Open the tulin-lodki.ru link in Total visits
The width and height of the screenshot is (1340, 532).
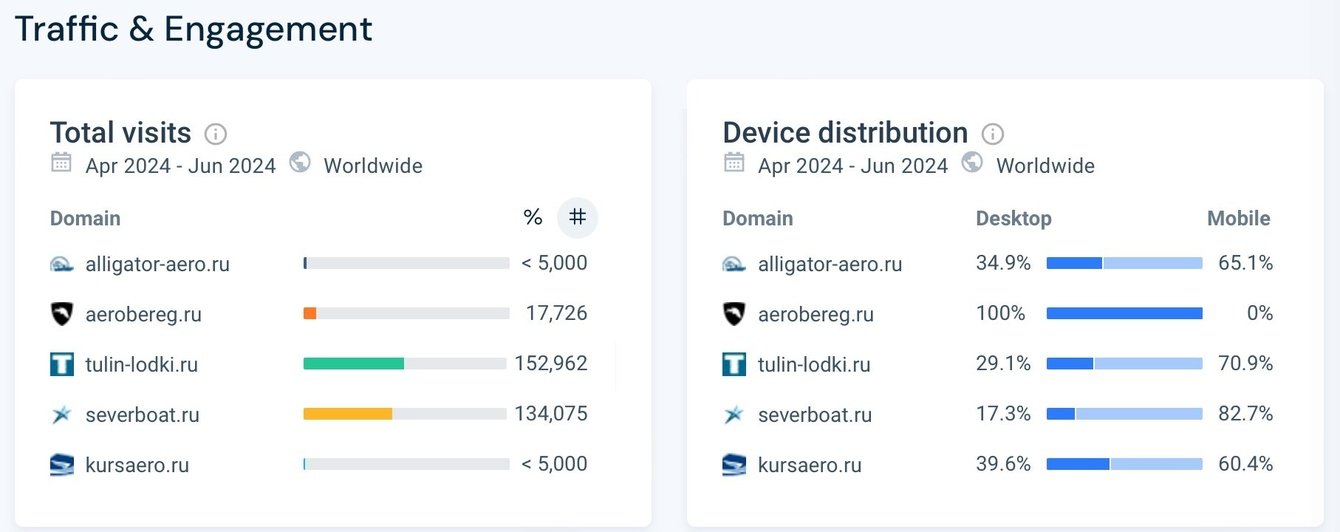142,364
